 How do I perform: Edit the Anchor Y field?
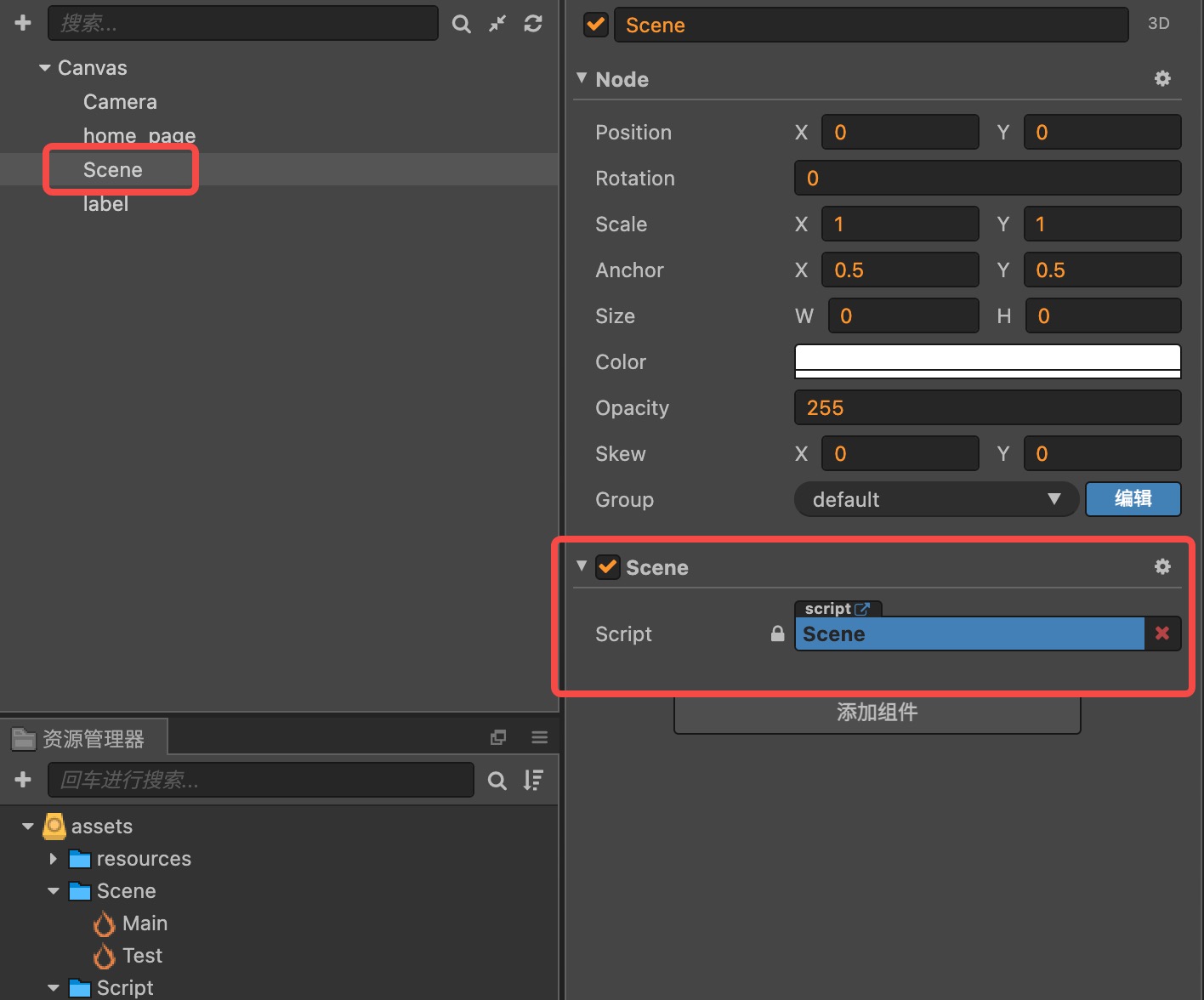click(1103, 270)
